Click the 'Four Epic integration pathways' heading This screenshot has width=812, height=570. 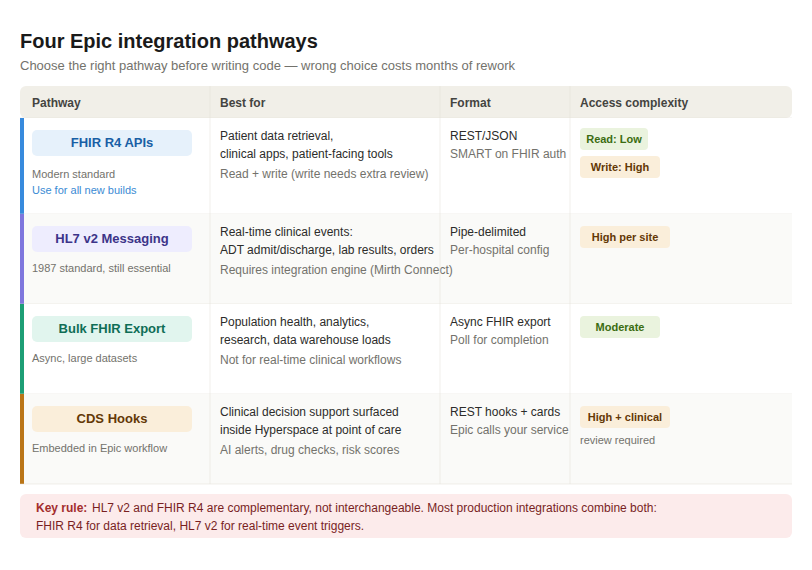tap(169, 41)
